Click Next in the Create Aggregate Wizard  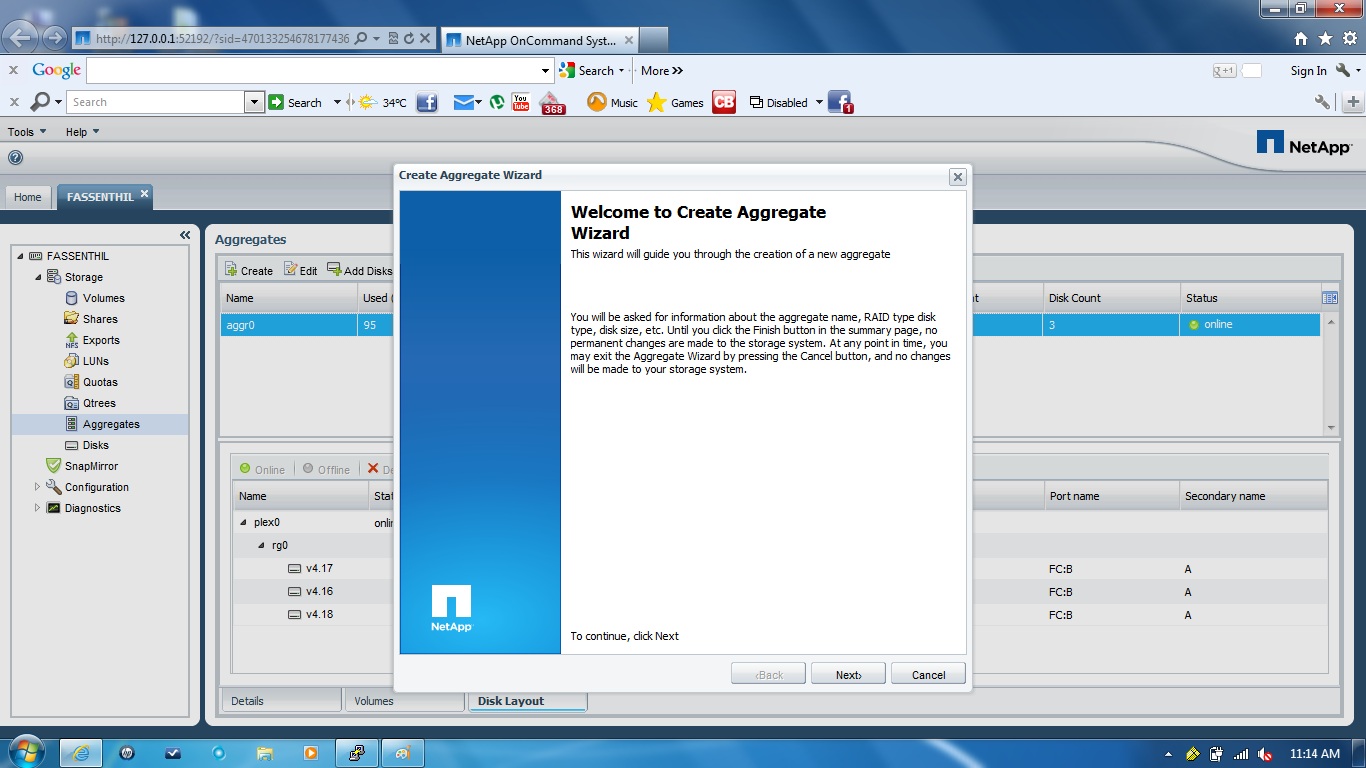(x=847, y=673)
